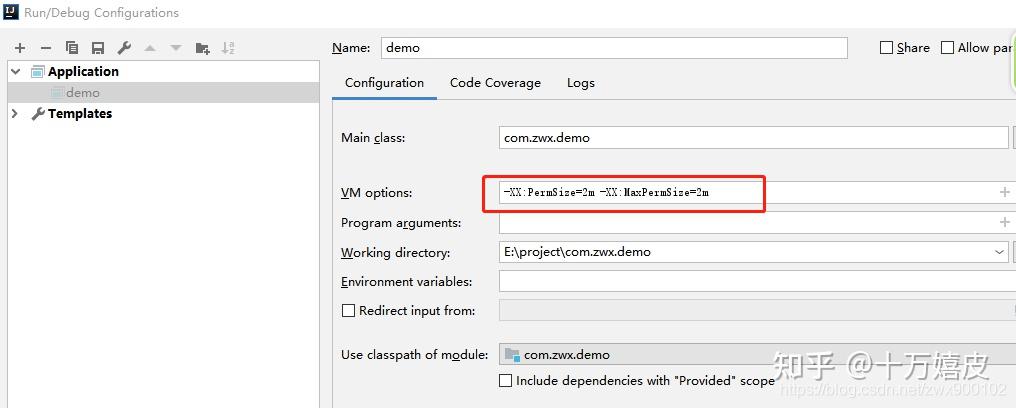Enable the Share checkbox
The height and width of the screenshot is (408, 1016).
point(887,48)
